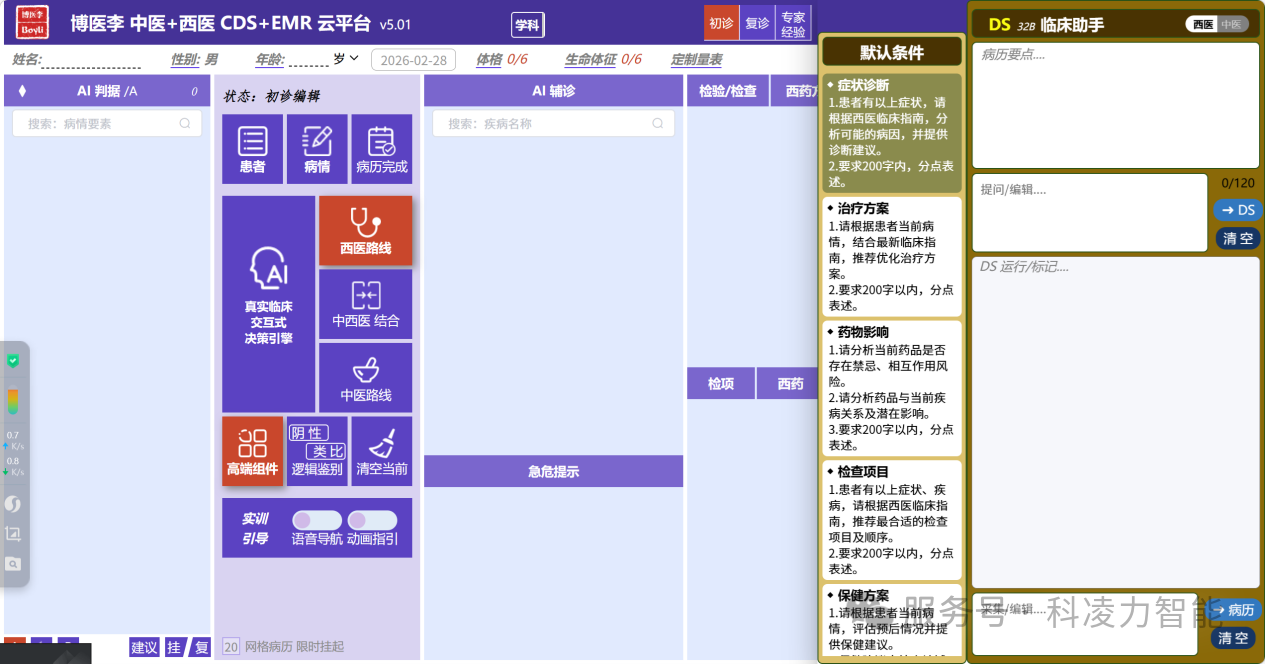Open the 岁 age unit dropdown

(346, 59)
